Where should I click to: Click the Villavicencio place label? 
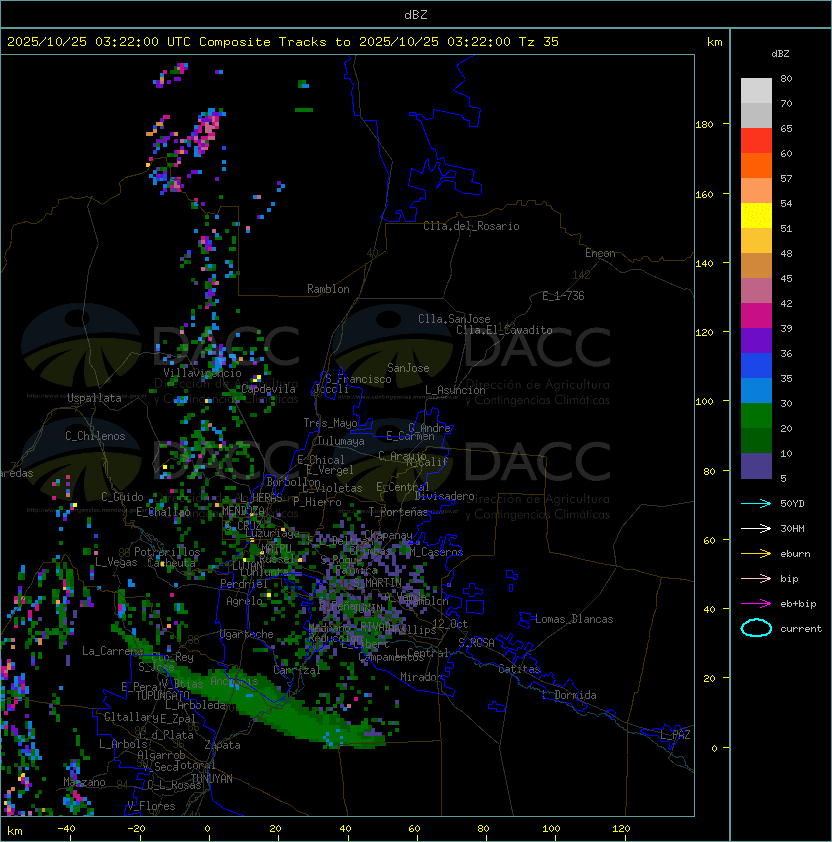pos(202,373)
